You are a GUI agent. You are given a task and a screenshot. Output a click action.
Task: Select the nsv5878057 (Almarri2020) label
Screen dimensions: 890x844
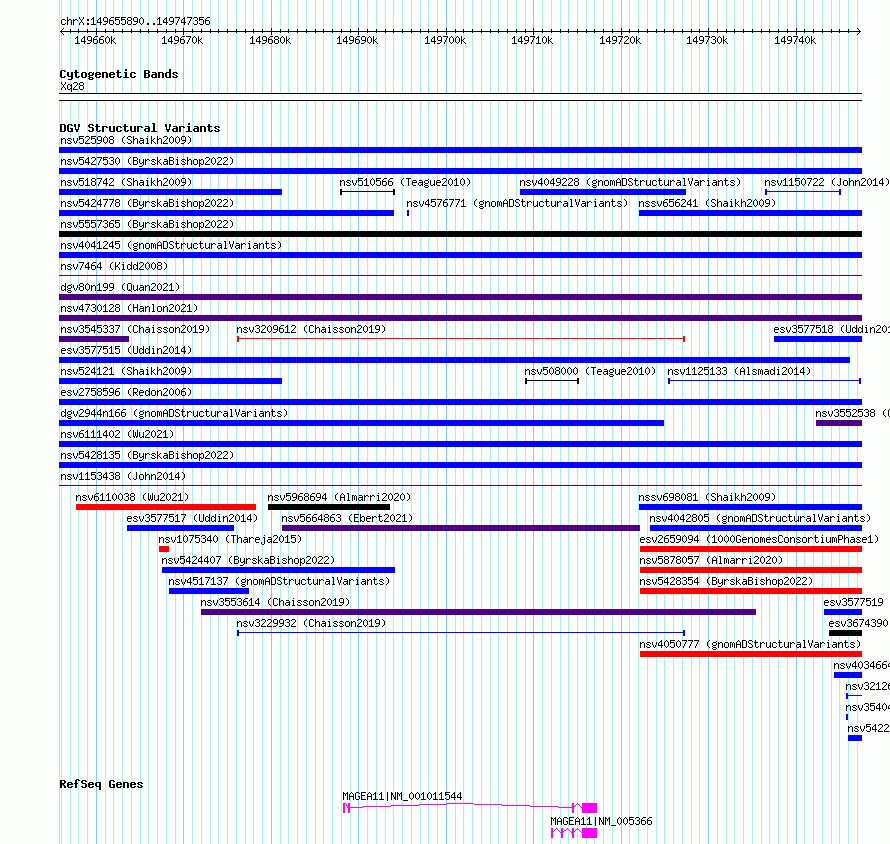point(712,560)
